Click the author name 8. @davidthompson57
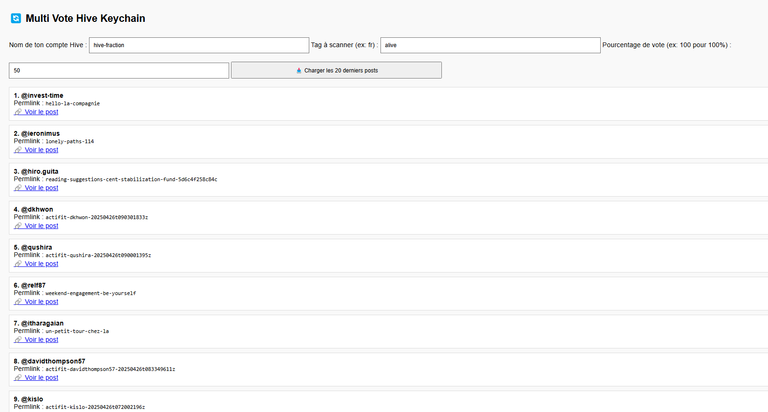The height and width of the screenshot is (412, 768). 49,361
